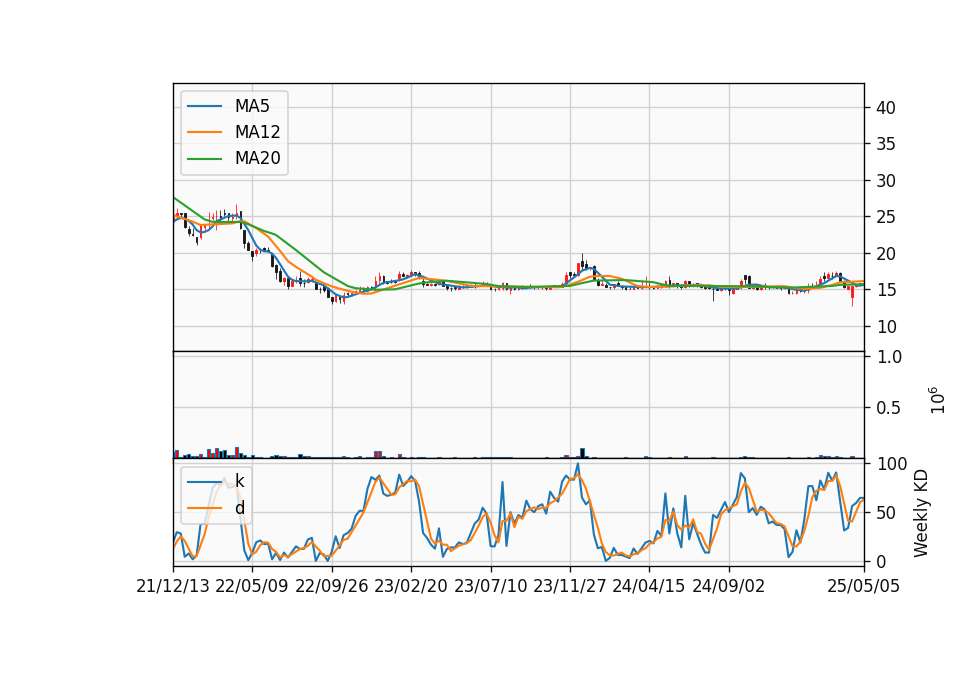Image resolution: width=960 pixels, height=690 pixels.
Task: Click the price axis value 40
Action: pyautogui.click(x=886, y=108)
